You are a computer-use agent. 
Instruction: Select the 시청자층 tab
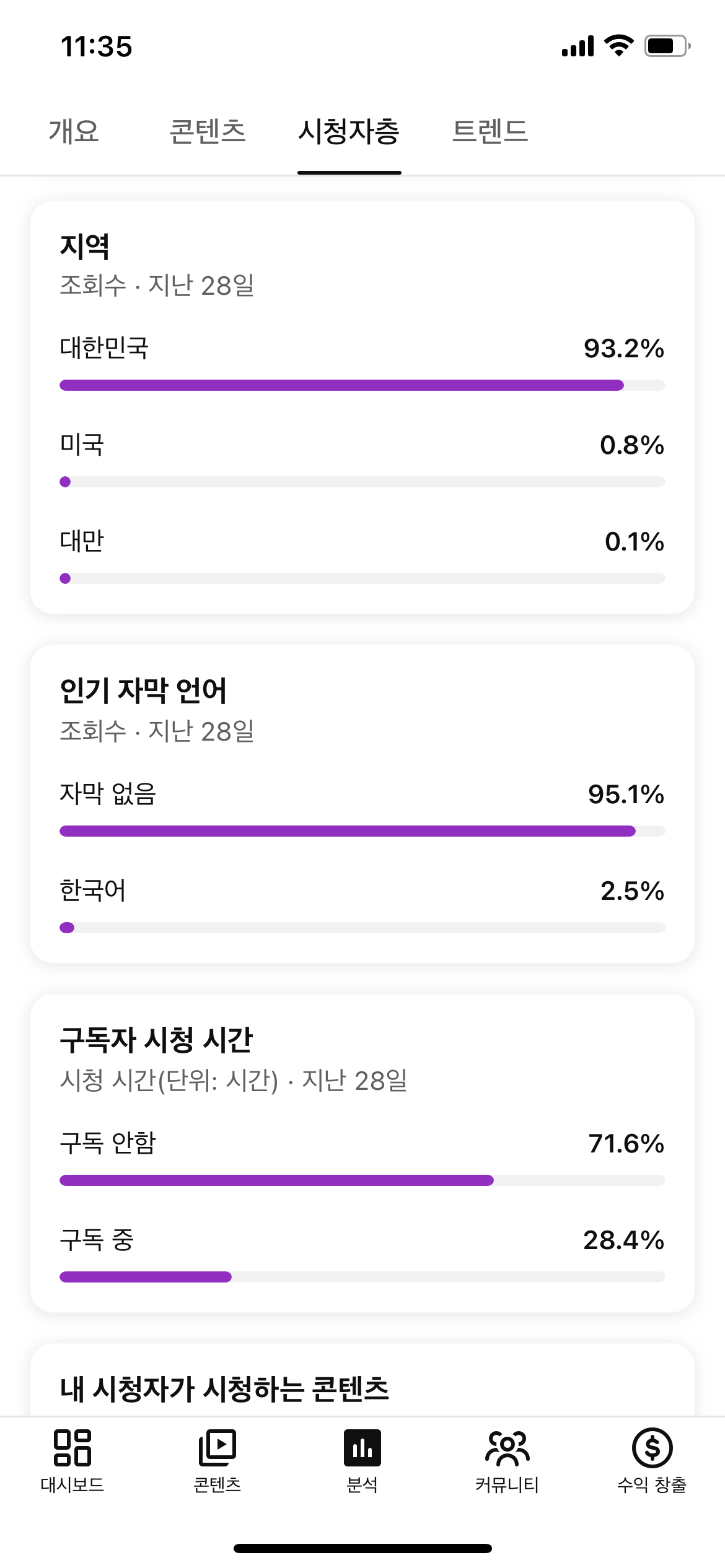[349, 131]
